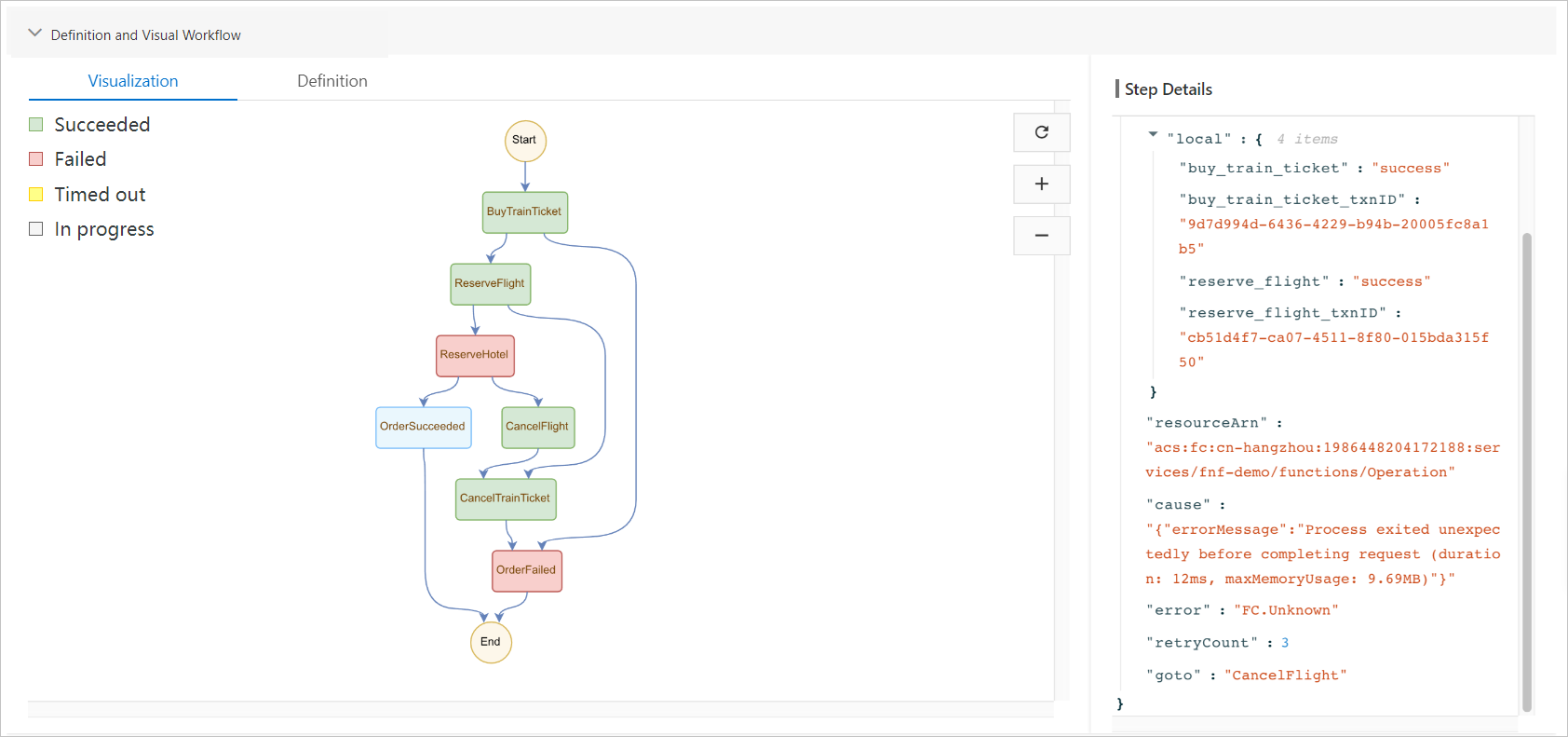Viewport: 1568px width, 737px height.
Task: Click the CancelTrainTicket step node
Action: point(505,498)
